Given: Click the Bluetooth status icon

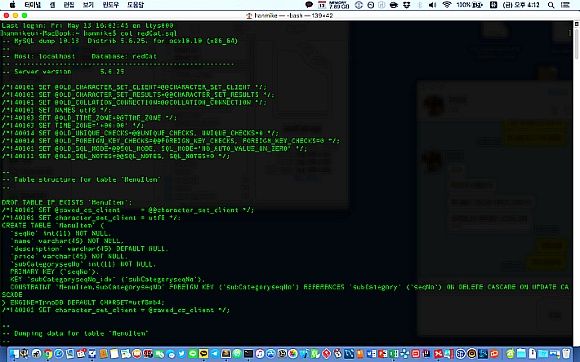Looking at the screenshot, I should [420, 5].
